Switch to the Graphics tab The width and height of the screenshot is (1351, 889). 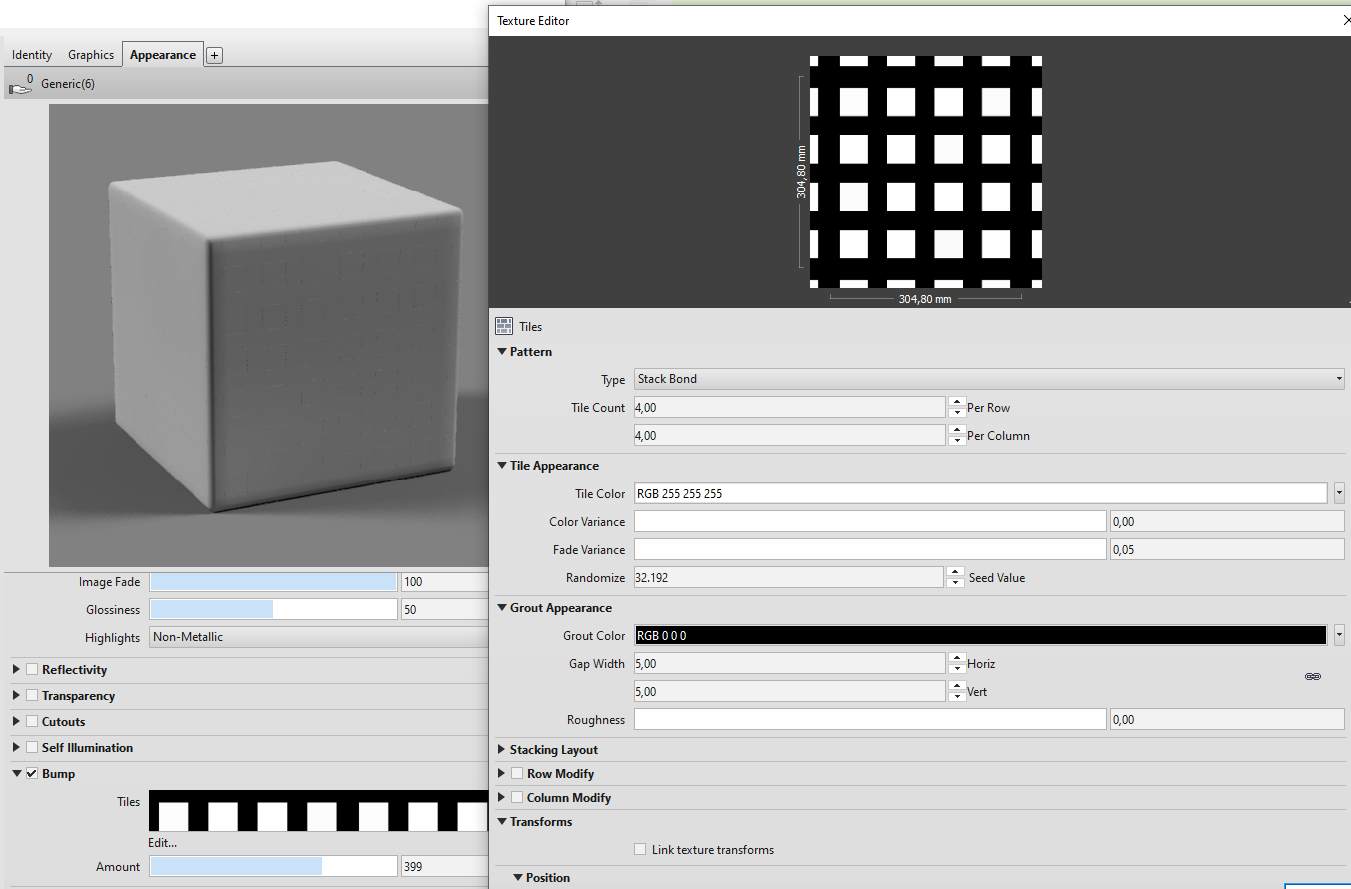pos(91,55)
